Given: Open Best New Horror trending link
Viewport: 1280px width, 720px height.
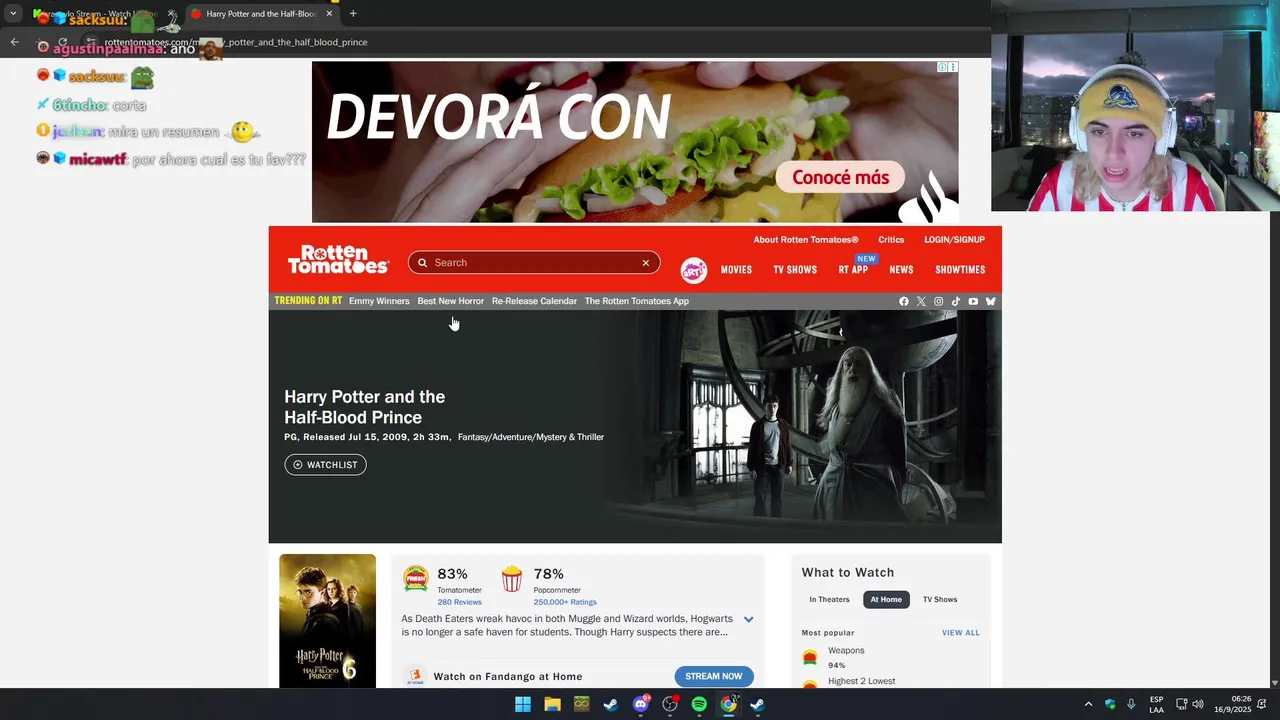Looking at the screenshot, I should point(450,301).
